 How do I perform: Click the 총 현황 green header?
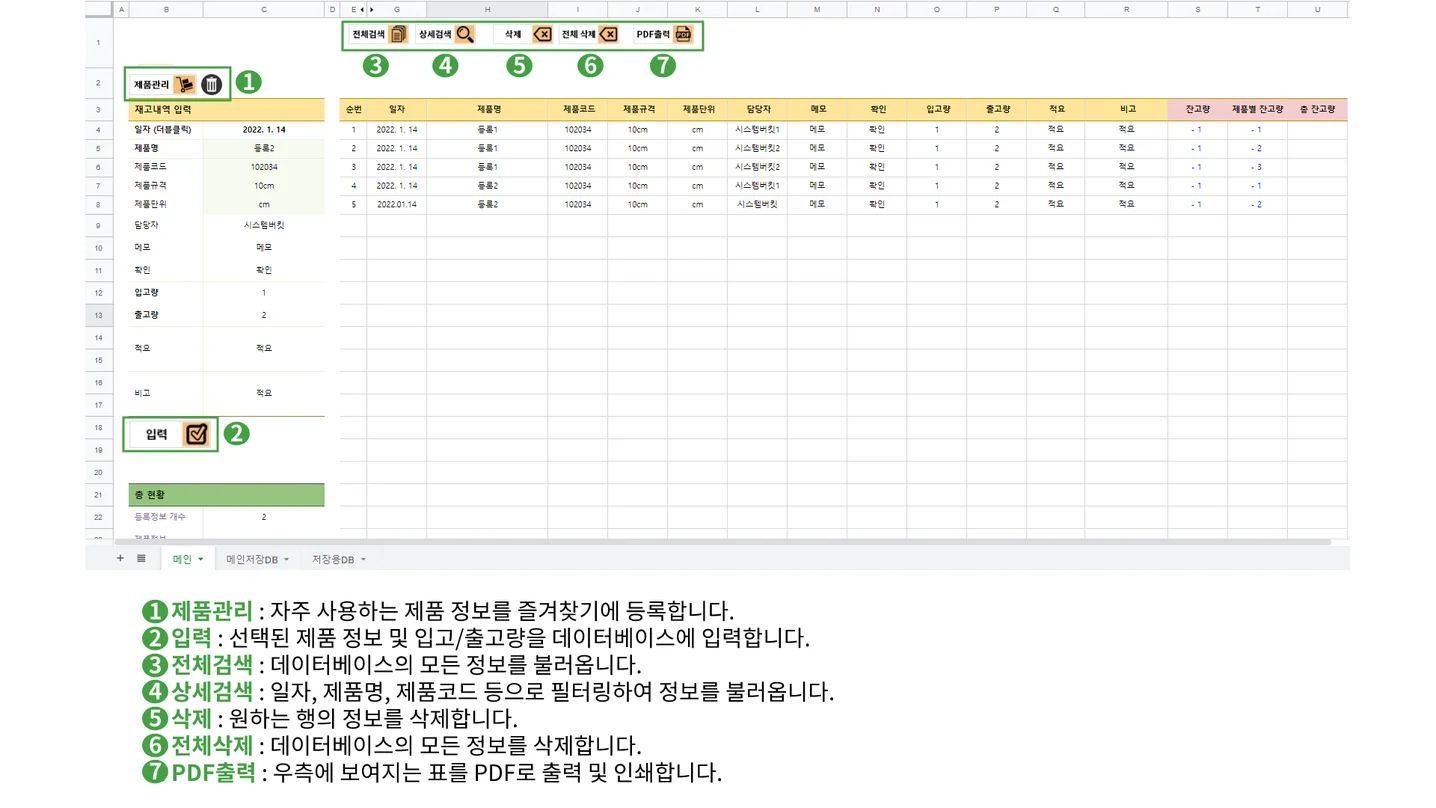(227, 495)
